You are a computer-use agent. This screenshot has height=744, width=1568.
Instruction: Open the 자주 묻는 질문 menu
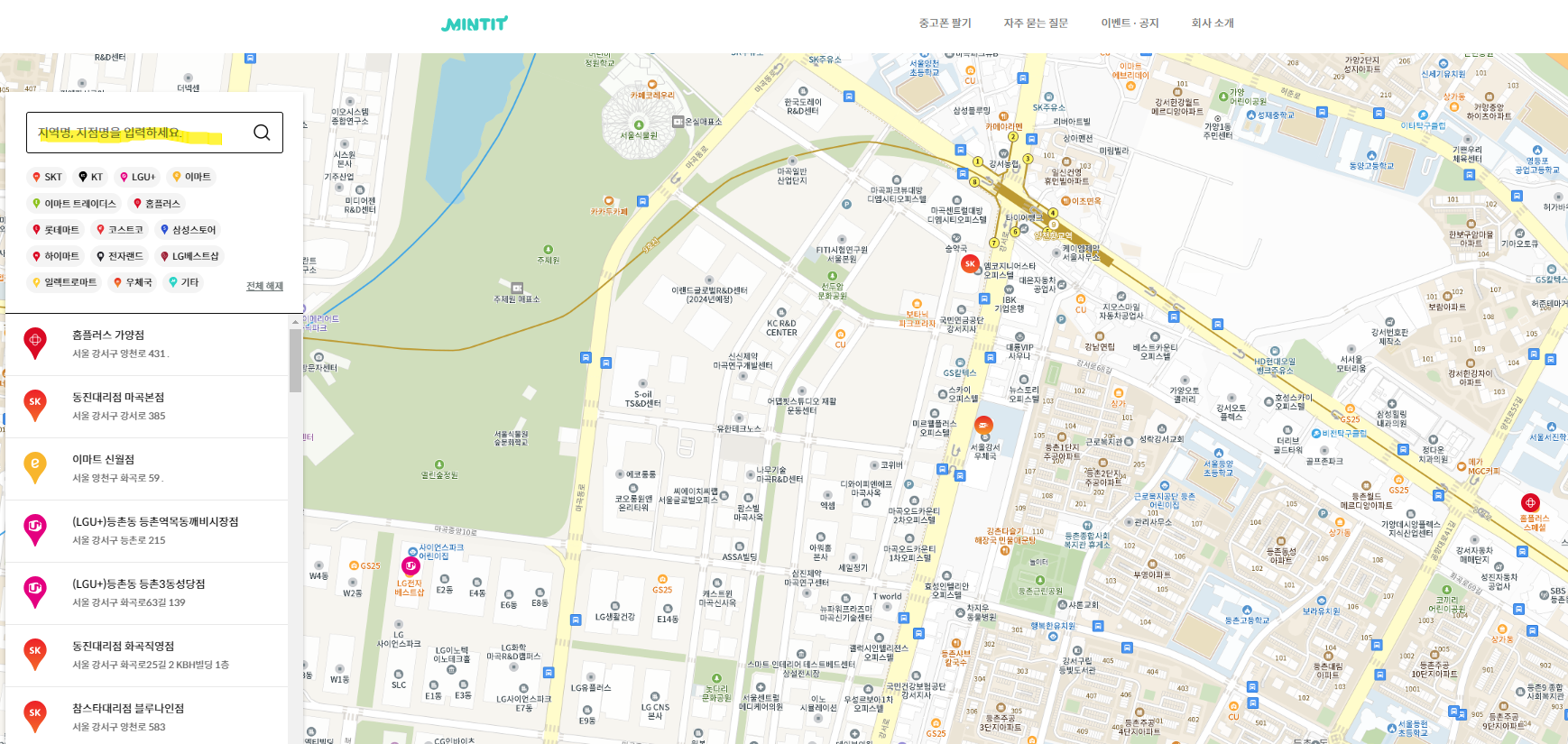1036,23
